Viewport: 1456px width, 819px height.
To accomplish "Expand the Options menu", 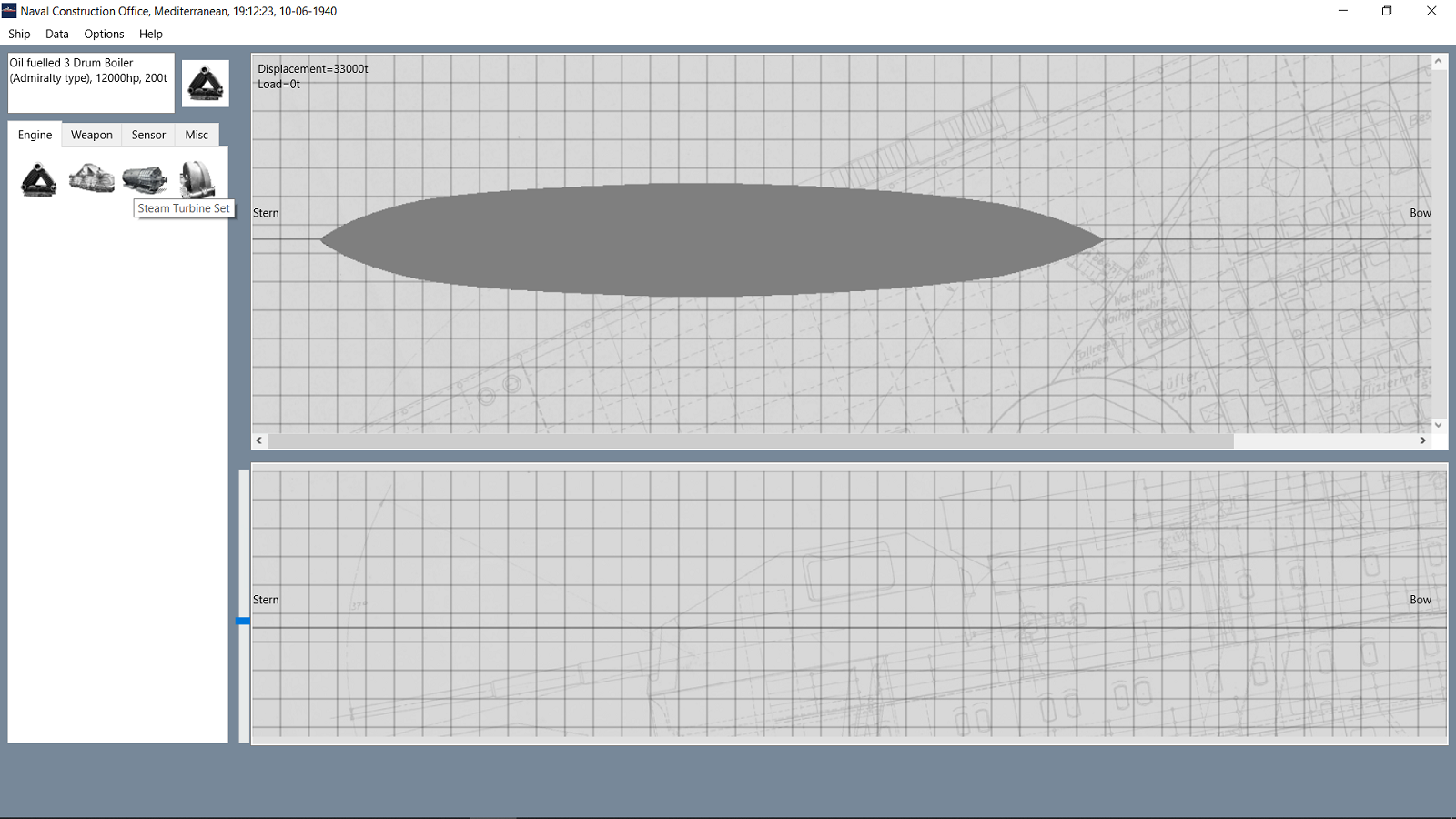I will tap(104, 34).
